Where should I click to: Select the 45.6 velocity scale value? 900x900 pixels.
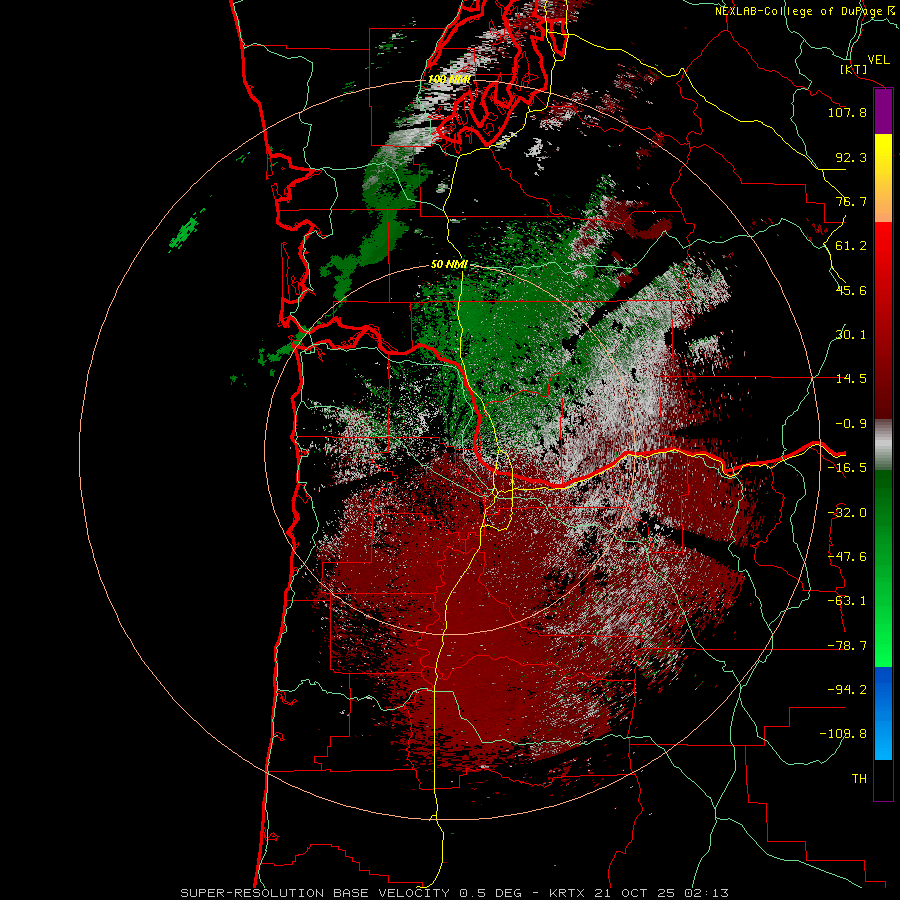(850, 290)
